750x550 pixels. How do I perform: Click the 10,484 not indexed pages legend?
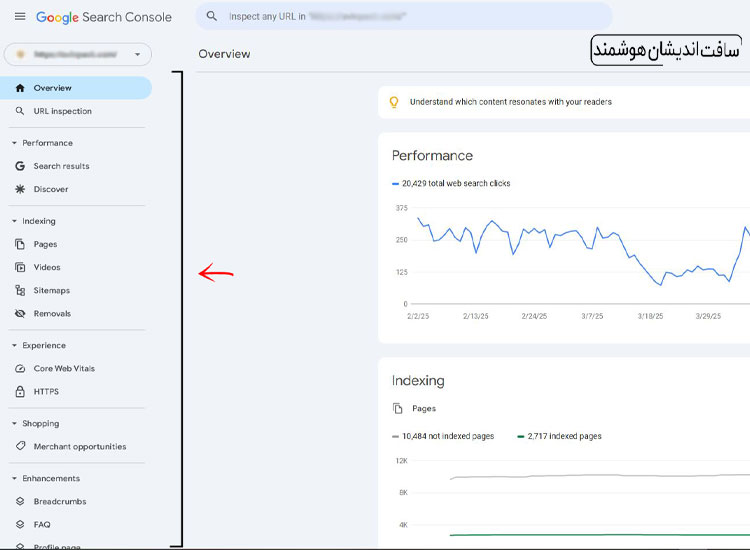click(443, 436)
